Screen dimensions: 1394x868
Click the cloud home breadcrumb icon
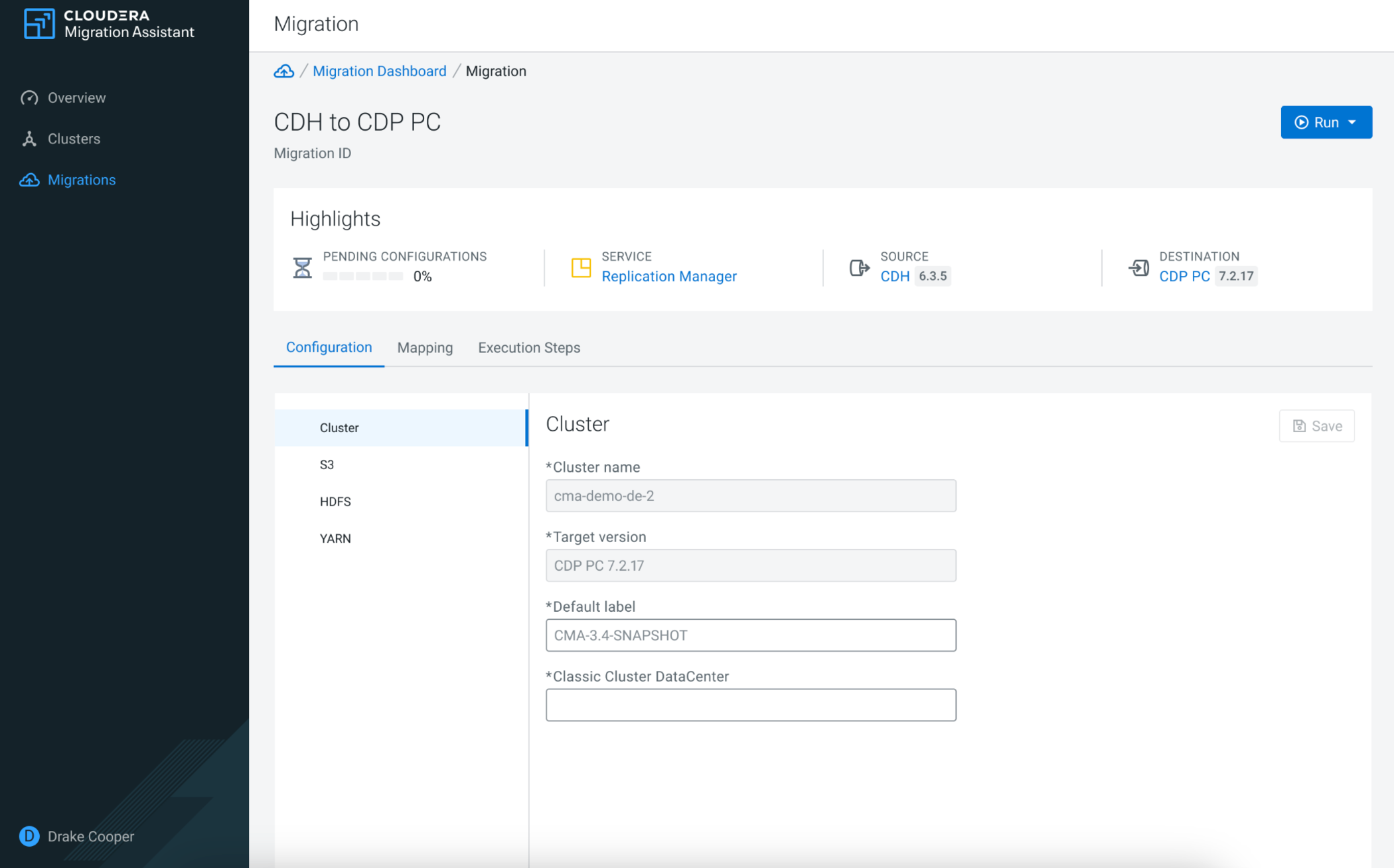284,71
